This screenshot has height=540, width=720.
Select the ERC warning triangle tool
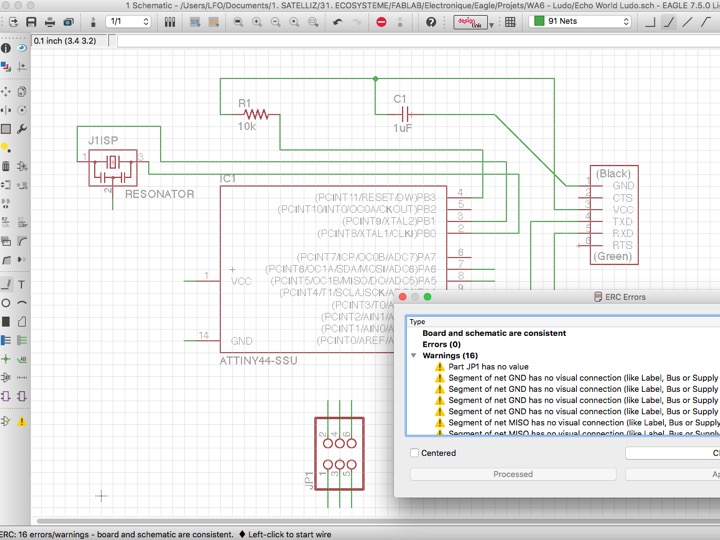coord(22,422)
